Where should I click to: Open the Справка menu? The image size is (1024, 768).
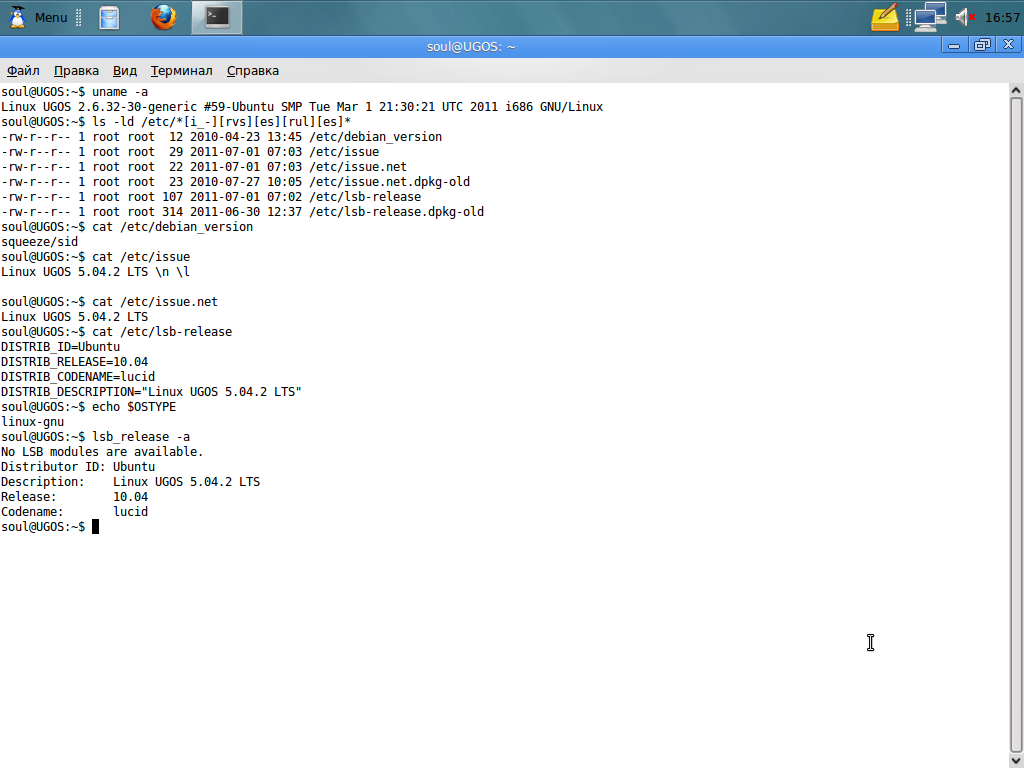click(253, 71)
